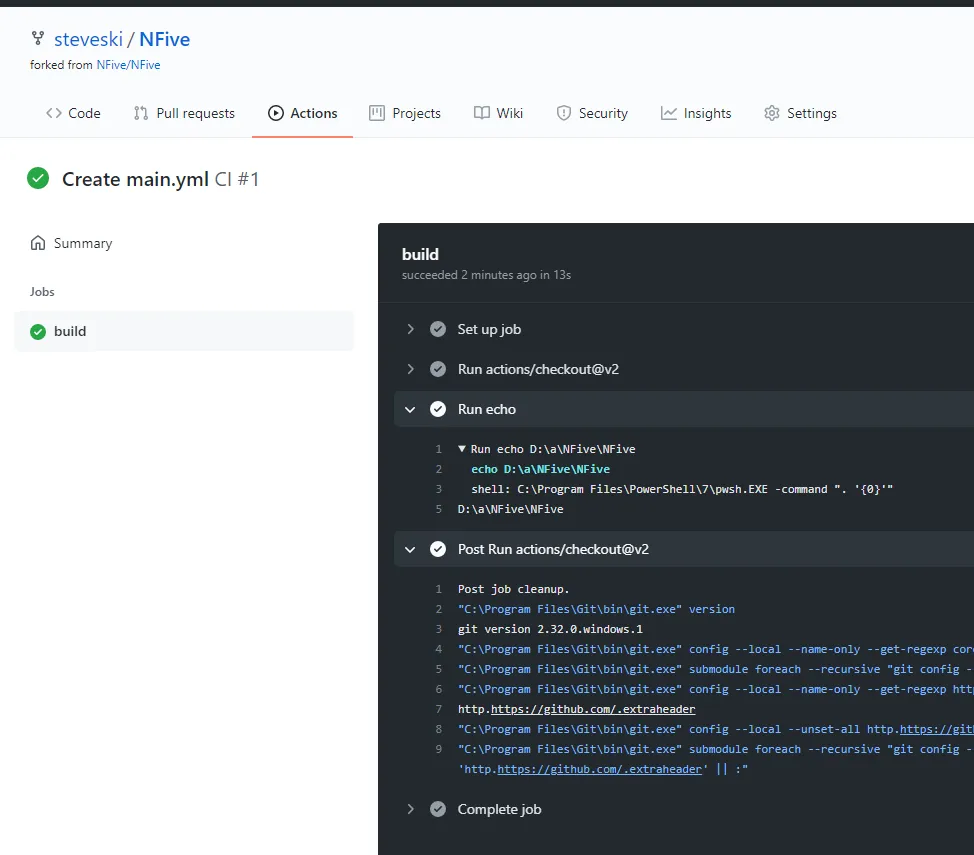974x855 pixels.
Task: Open the Summary page in sidebar
Action: tap(82, 243)
